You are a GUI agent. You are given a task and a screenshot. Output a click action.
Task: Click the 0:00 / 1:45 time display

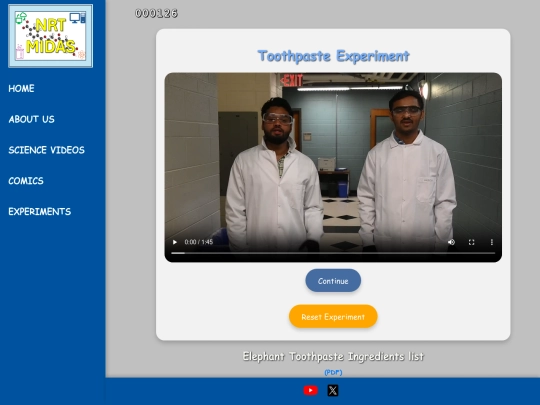coord(198,242)
